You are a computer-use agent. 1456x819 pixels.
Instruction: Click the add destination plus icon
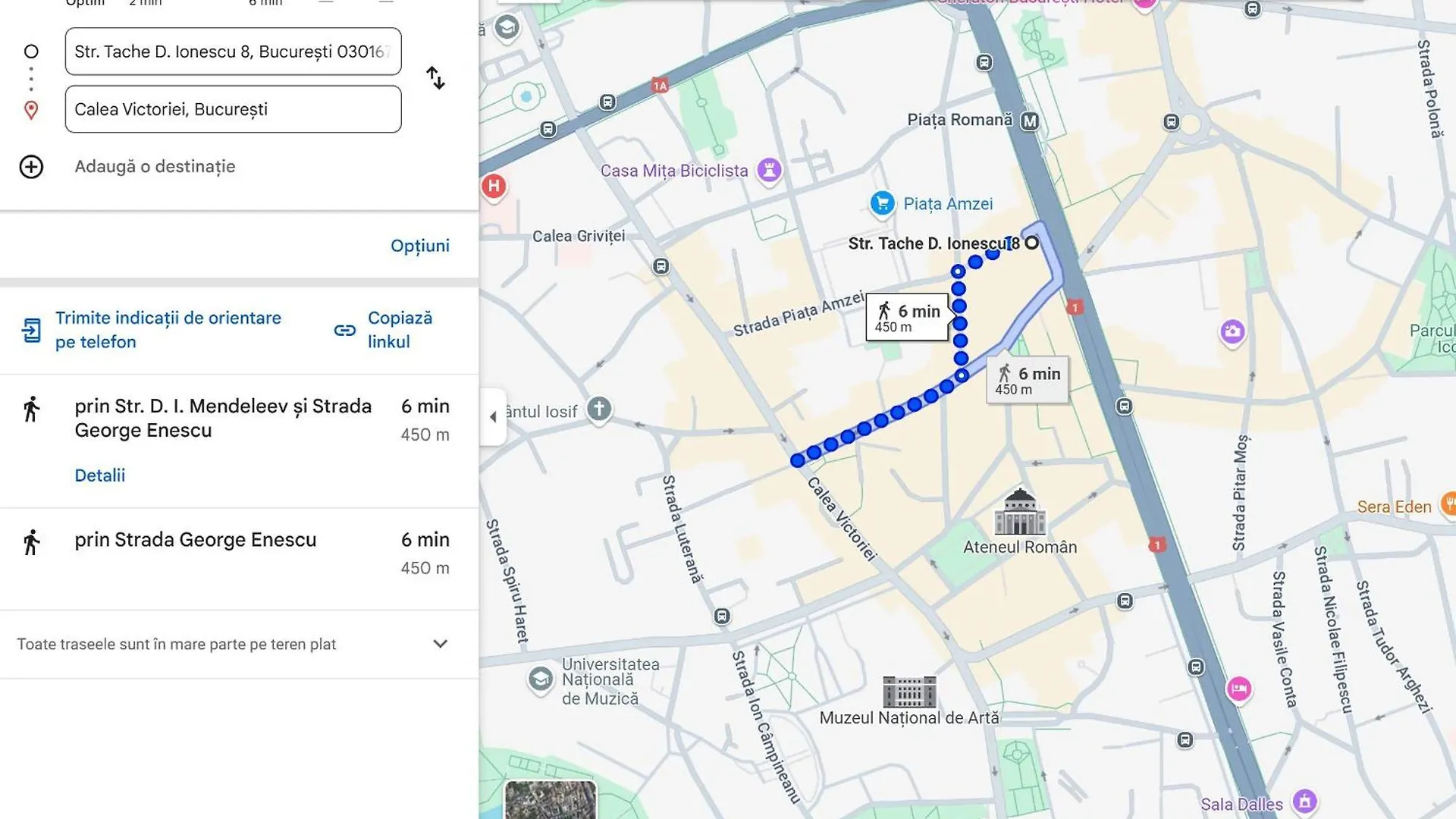(31, 167)
